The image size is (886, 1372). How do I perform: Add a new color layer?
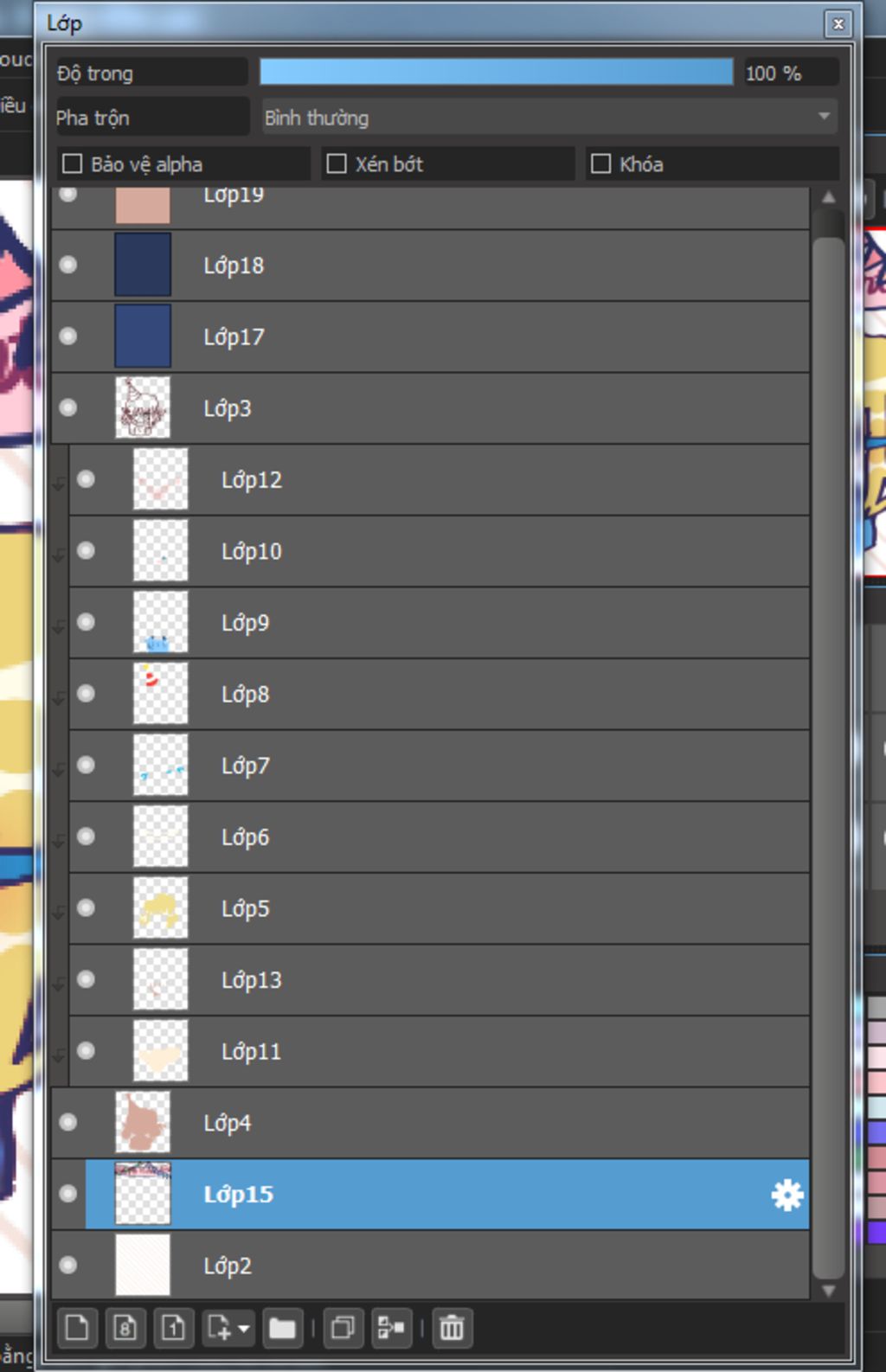pyautogui.click(x=77, y=1327)
